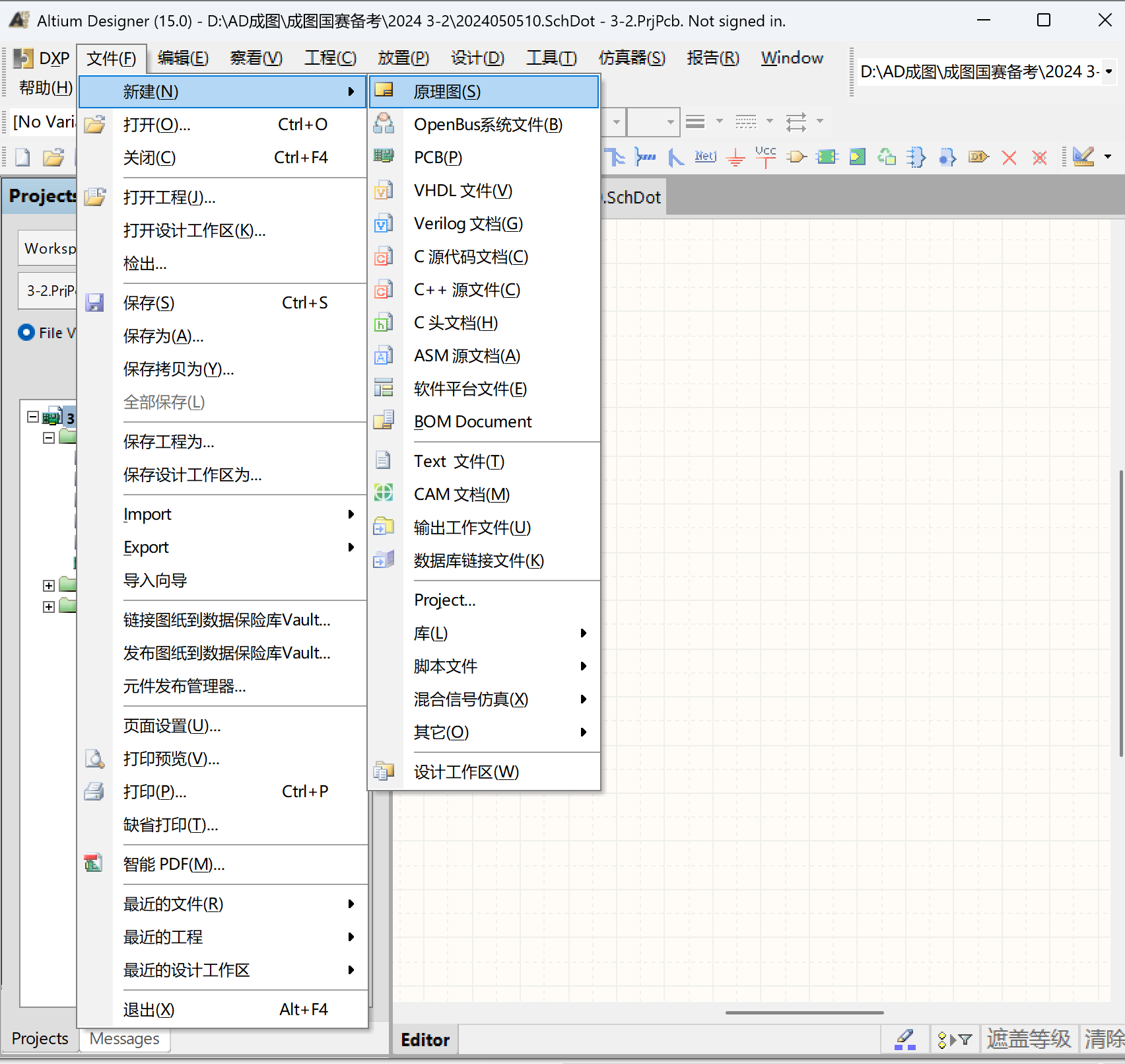Click the red No ERC cross icon

(x=1009, y=157)
